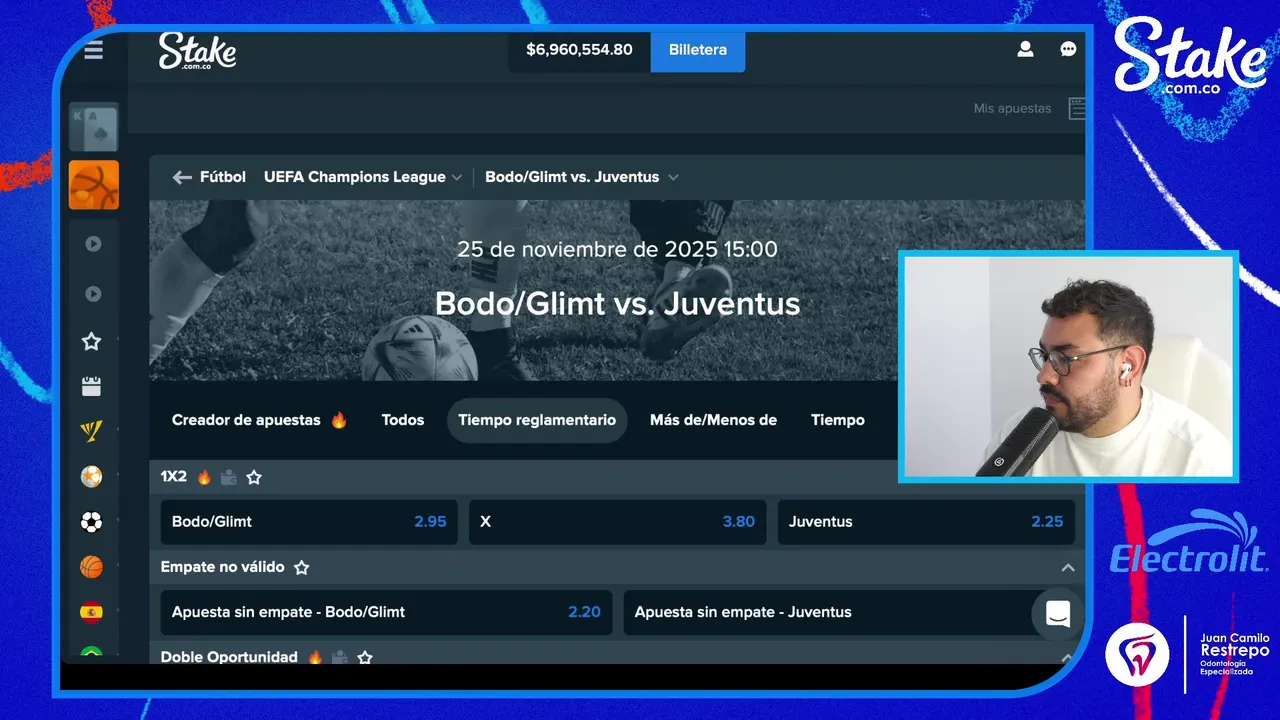1280x720 pixels.
Task: Click the fire icon beside 1X2
Action: 204,477
